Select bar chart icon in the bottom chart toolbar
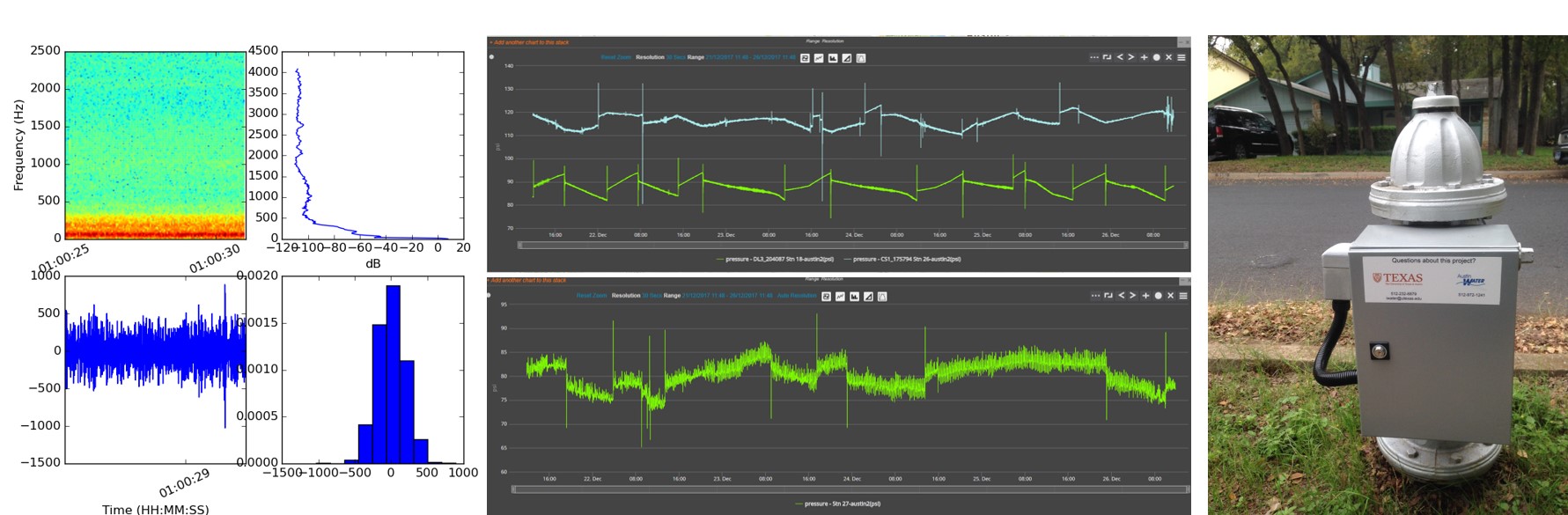The width and height of the screenshot is (1568, 515). pyautogui.click(x=854, y=297)
